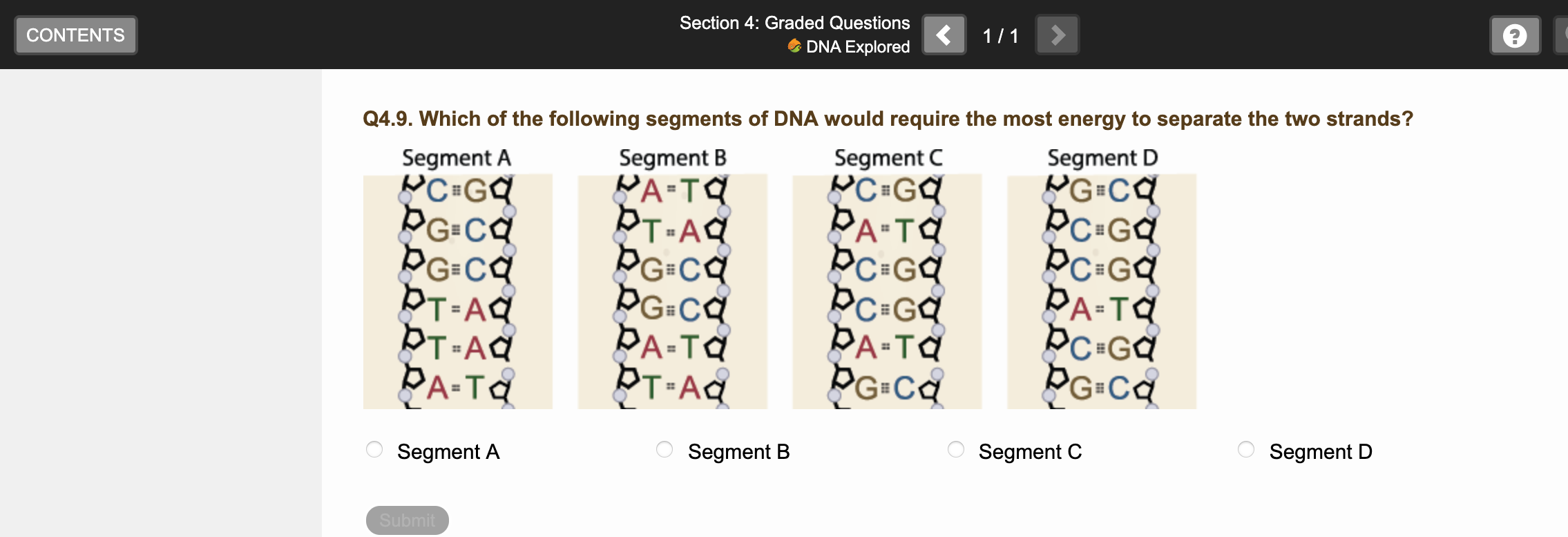Click the Section 4: Graded Questions header
The image size is (1568, 537).
[x=794, y=22]
